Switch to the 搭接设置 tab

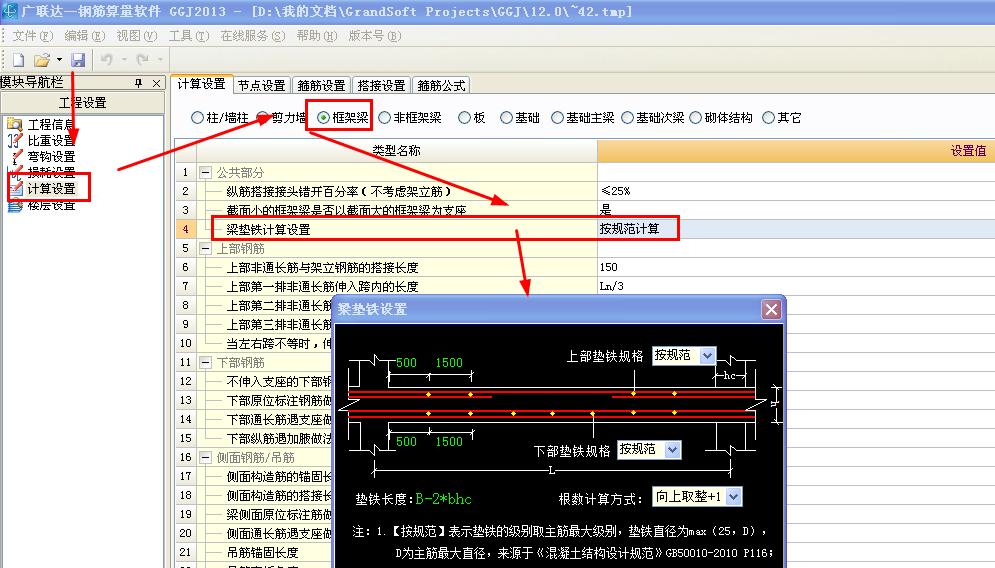tap(381, 85)
